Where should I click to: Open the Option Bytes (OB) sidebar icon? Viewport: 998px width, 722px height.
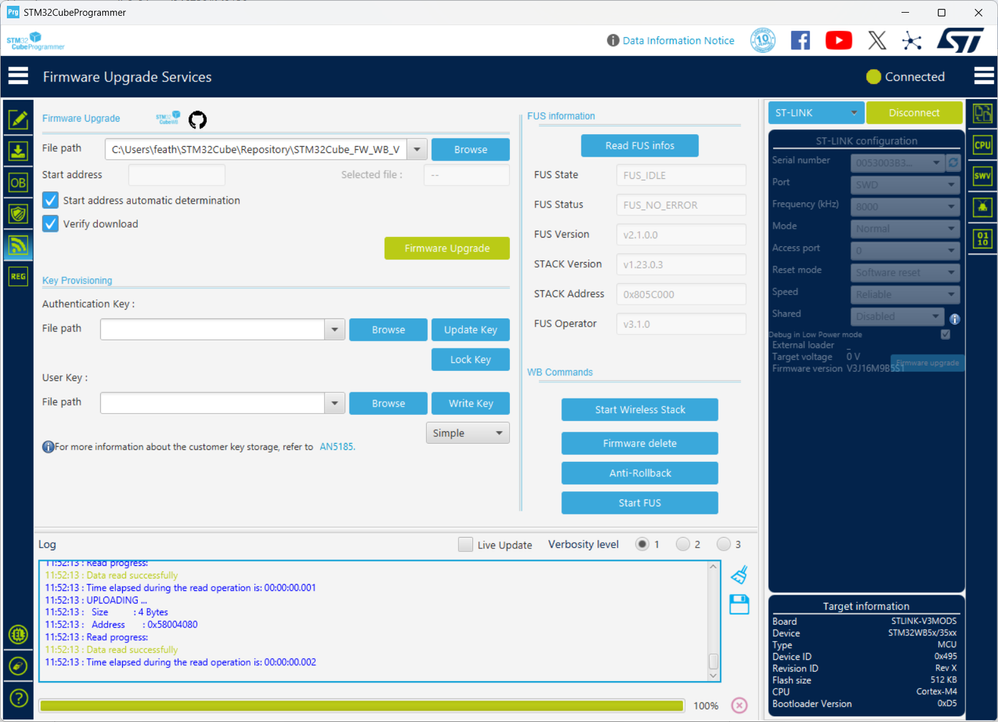pyautogui.click(x=18, y=183)
